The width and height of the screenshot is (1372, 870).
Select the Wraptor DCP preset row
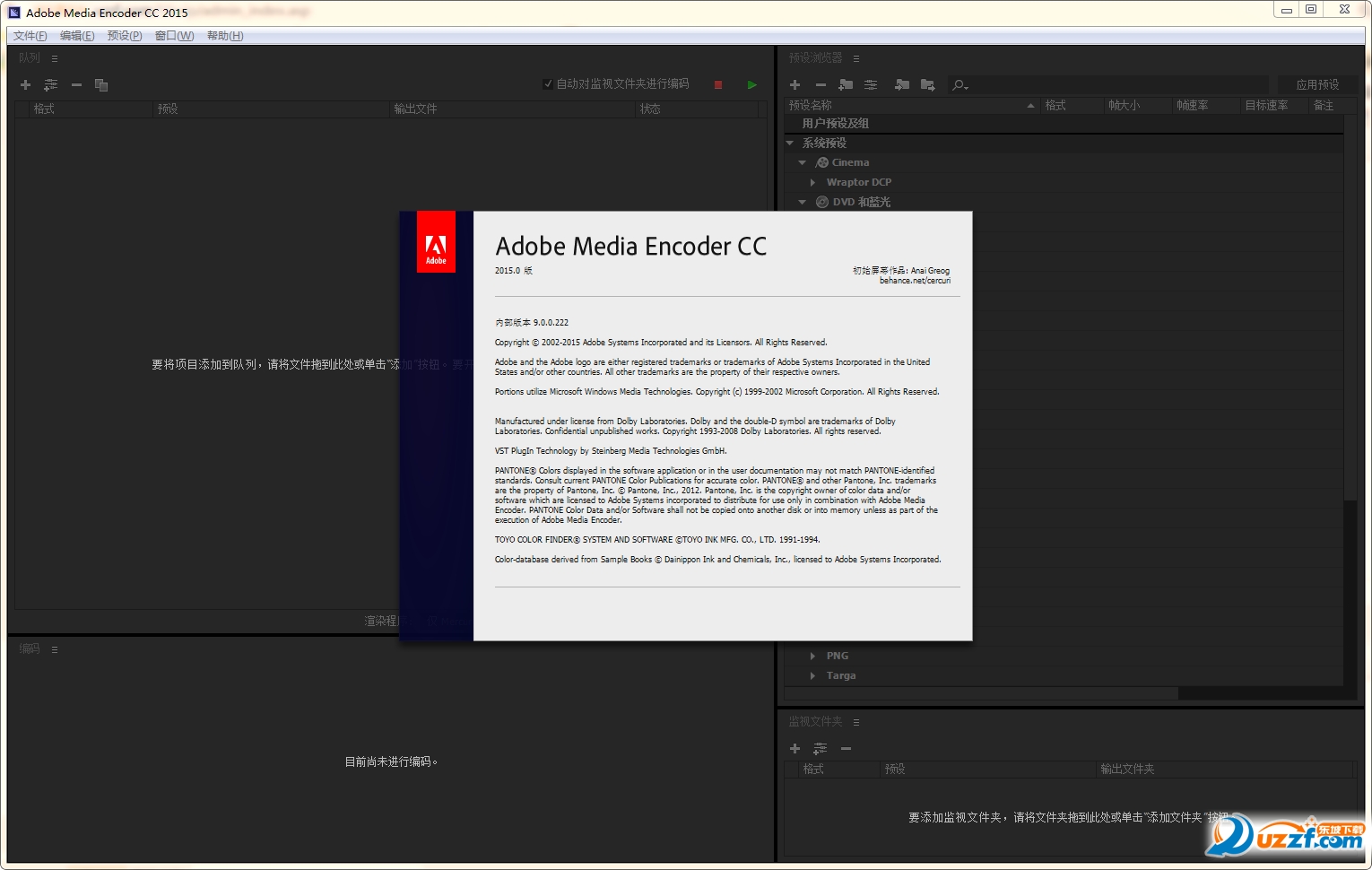1064,182
